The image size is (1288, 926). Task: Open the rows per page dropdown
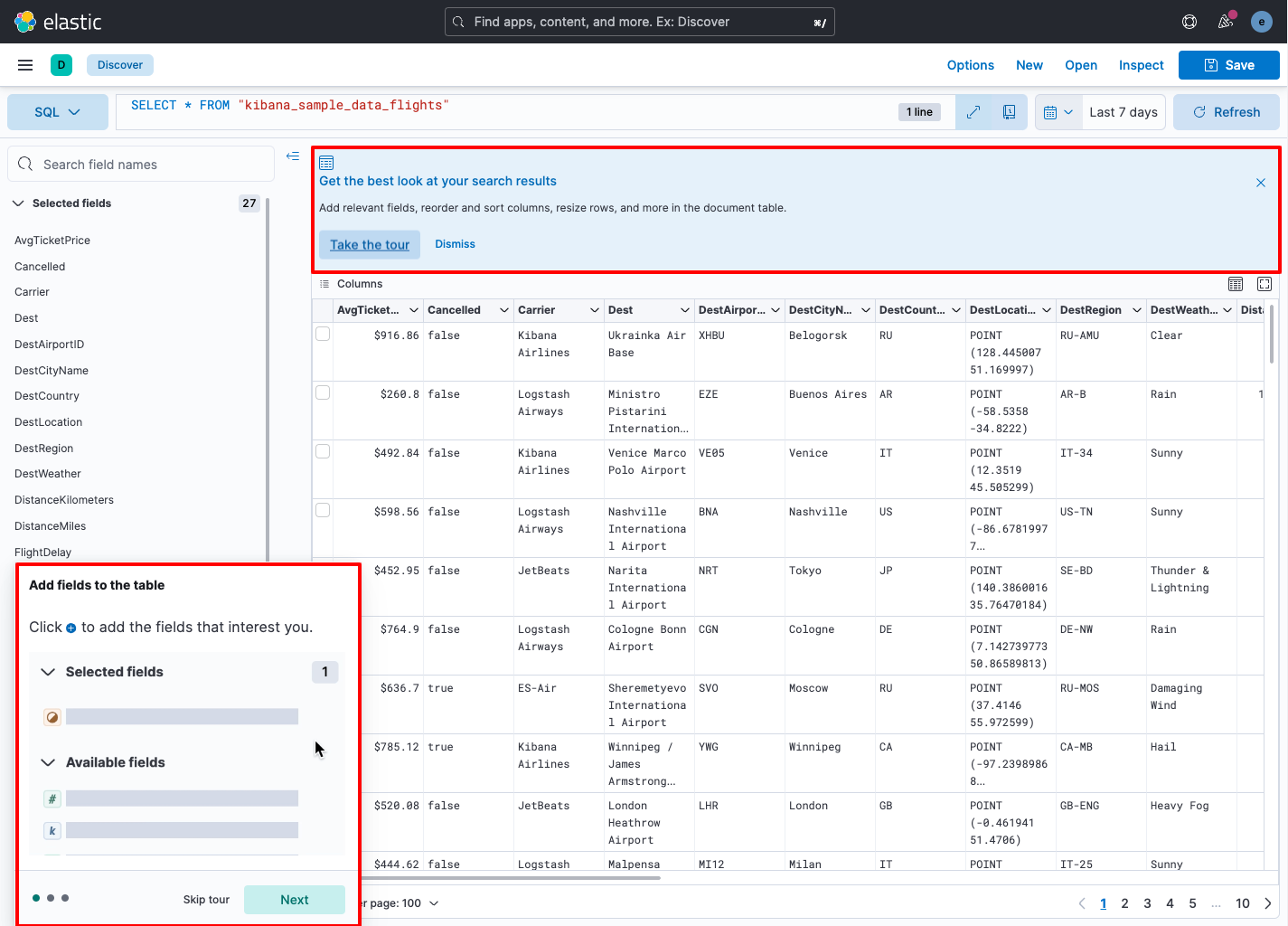(400, 903)
